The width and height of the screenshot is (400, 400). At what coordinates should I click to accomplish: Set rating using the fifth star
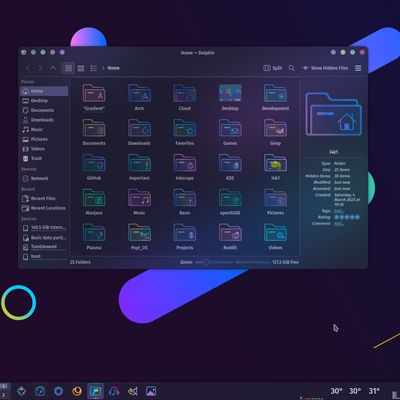pyautogui.click(x=357, y=217)
